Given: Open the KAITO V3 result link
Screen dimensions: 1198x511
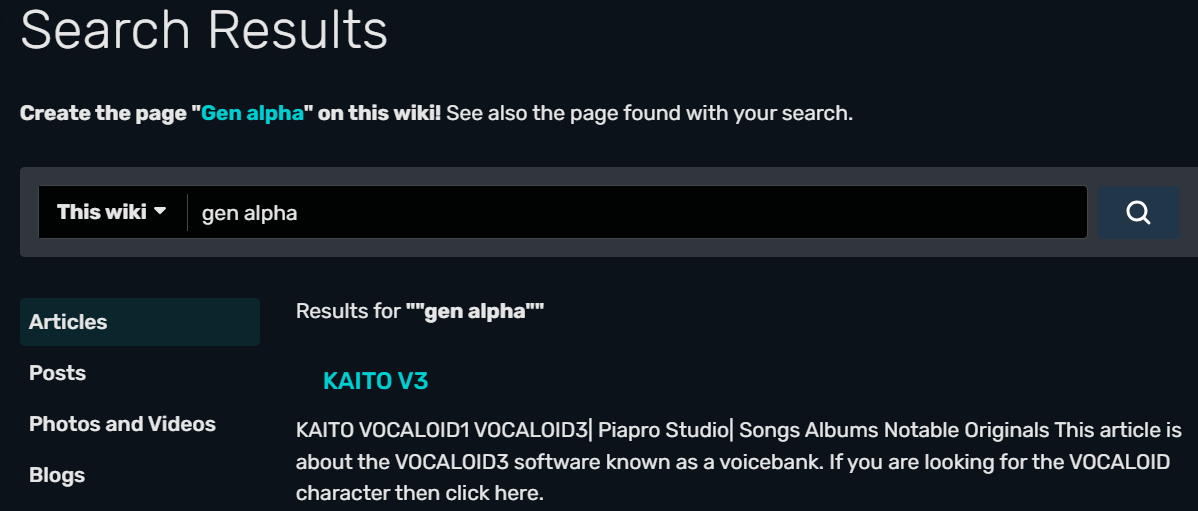Looking at the screenshot, I should pos(375,381).
